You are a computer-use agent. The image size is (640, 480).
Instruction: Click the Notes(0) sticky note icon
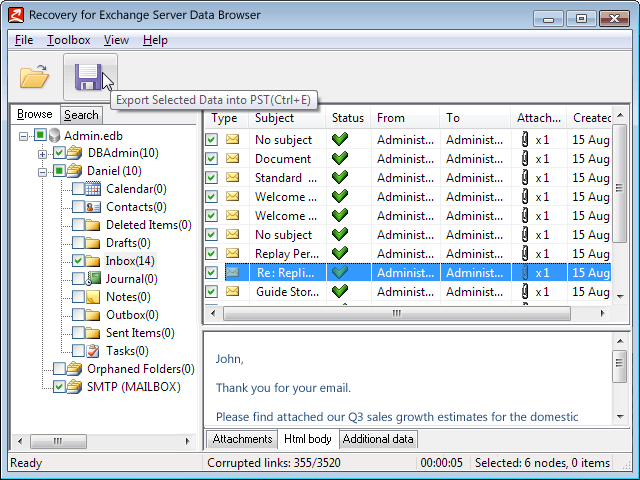pyautogui.click(x=93, y=297)
